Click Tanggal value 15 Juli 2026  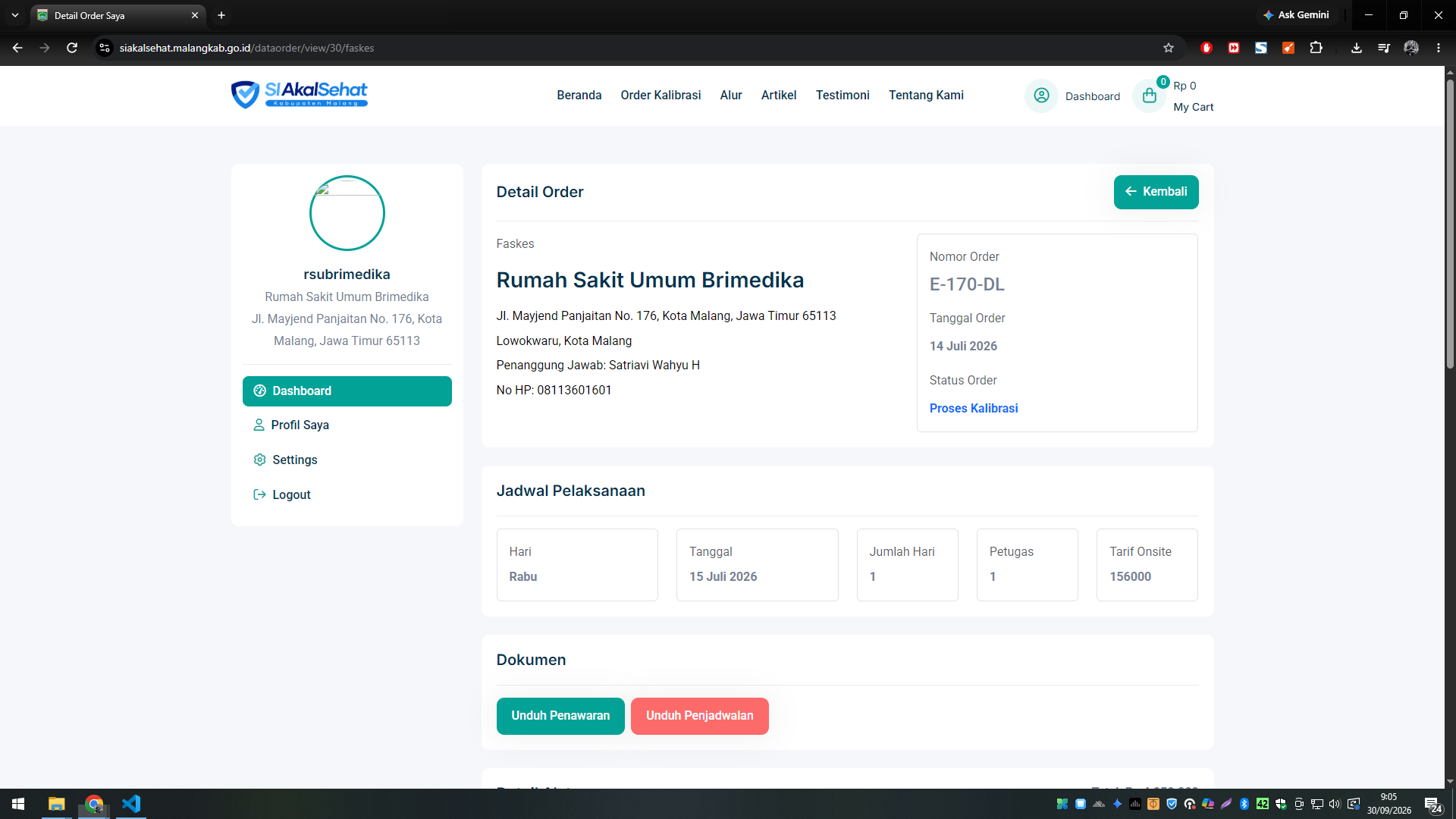(x=723, y=576)
